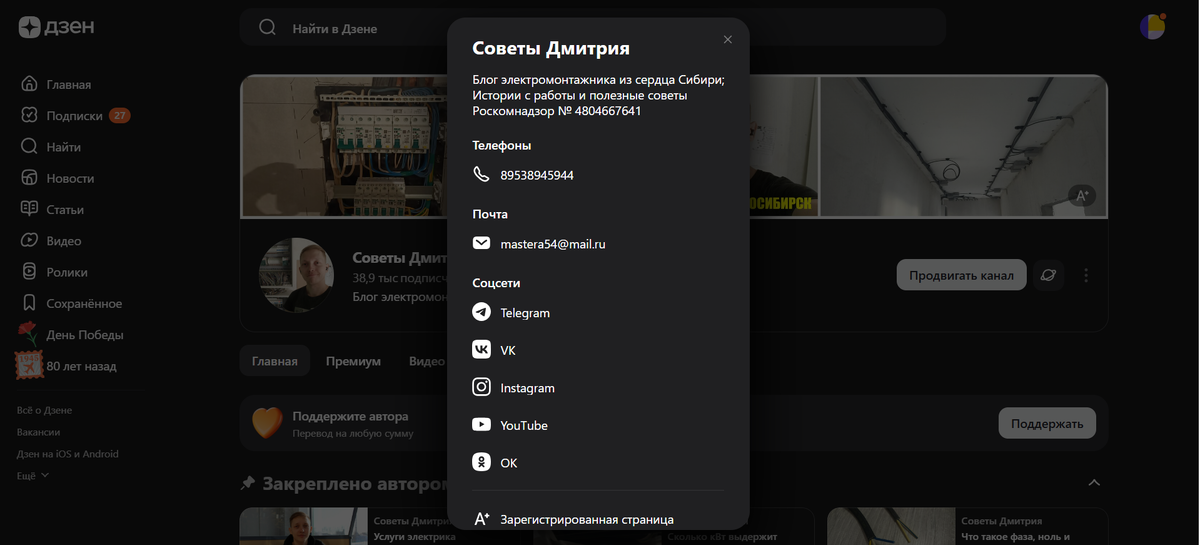Click the YouTube icon
The image size is (1200, 545).
pyautogui.click(x=481, y=425)
